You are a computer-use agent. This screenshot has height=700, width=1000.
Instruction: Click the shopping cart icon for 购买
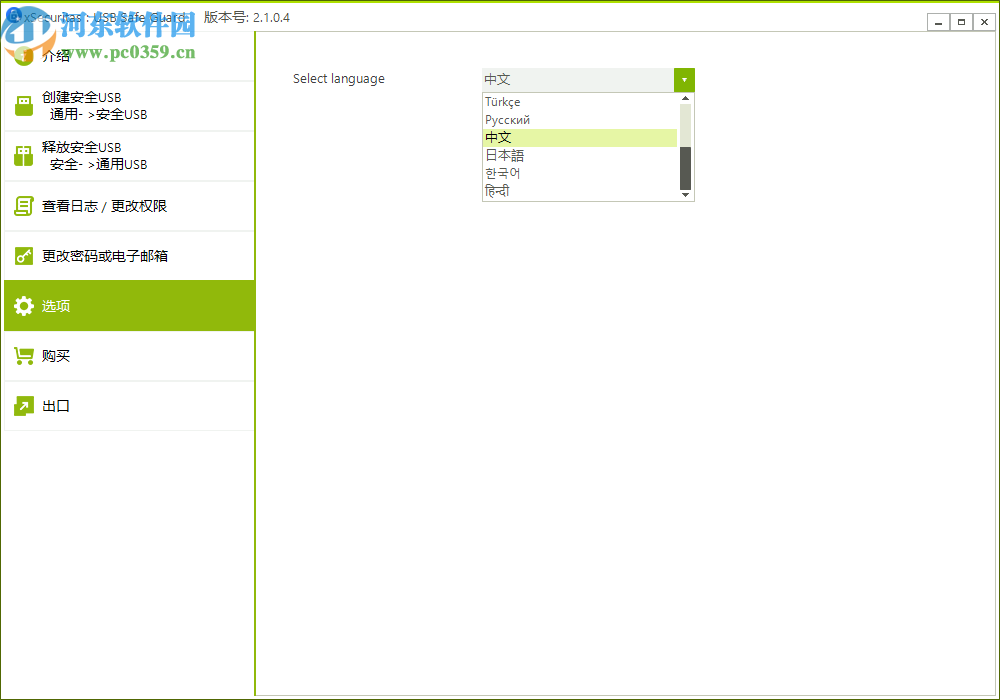tap(24, 356)
